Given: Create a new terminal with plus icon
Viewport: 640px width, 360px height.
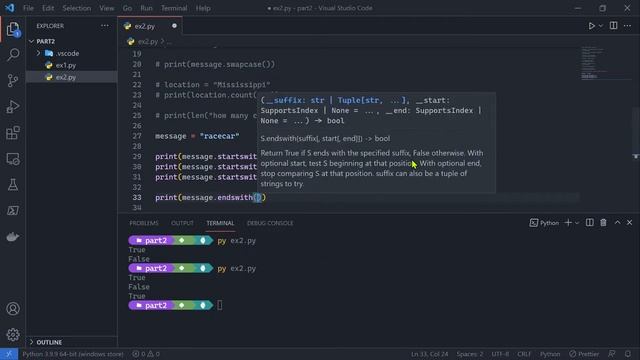Looking at the screenshot, I should point(568,222).
